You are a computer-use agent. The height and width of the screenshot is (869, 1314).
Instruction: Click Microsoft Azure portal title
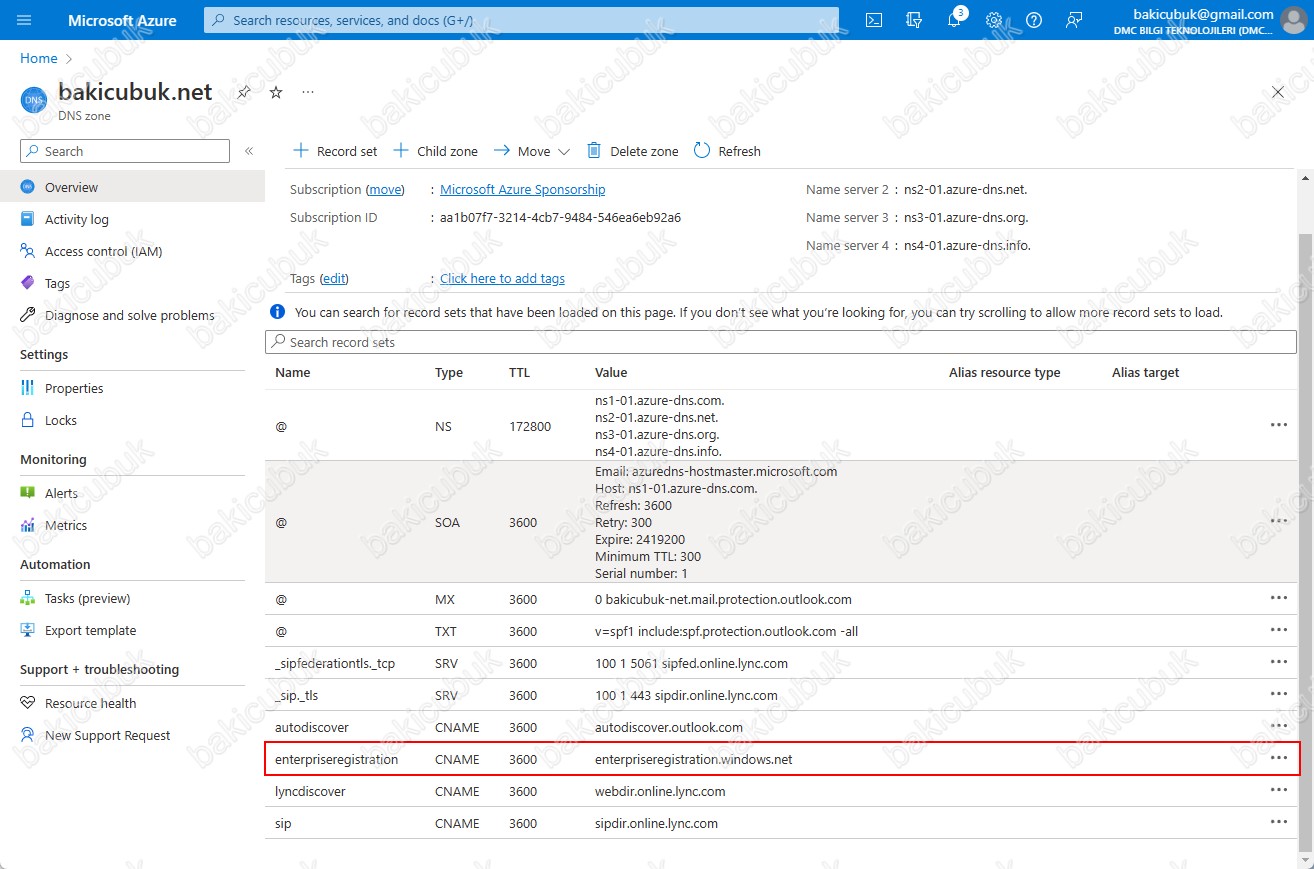click(x=122, y=20)
